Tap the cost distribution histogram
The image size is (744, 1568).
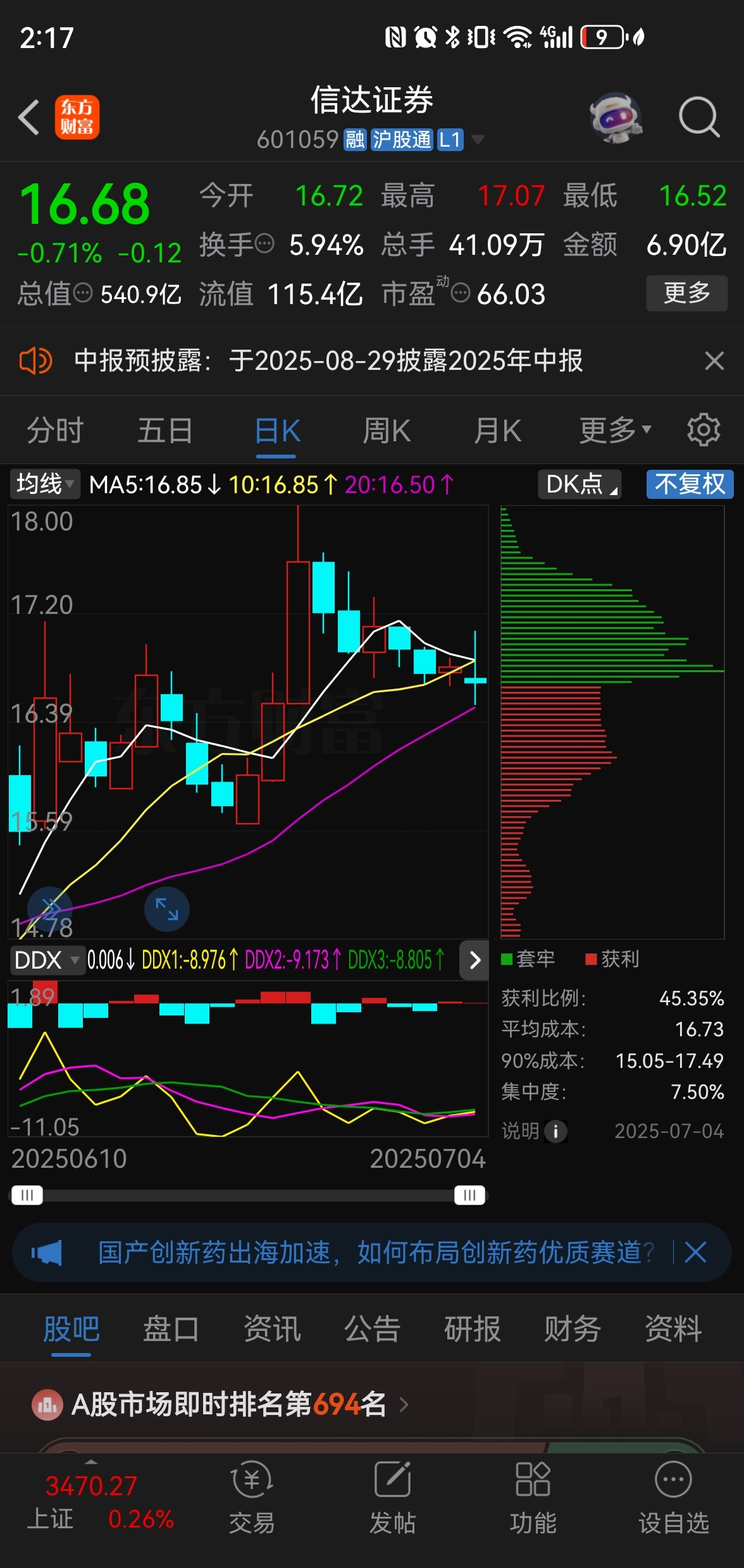tap(612, 722)
